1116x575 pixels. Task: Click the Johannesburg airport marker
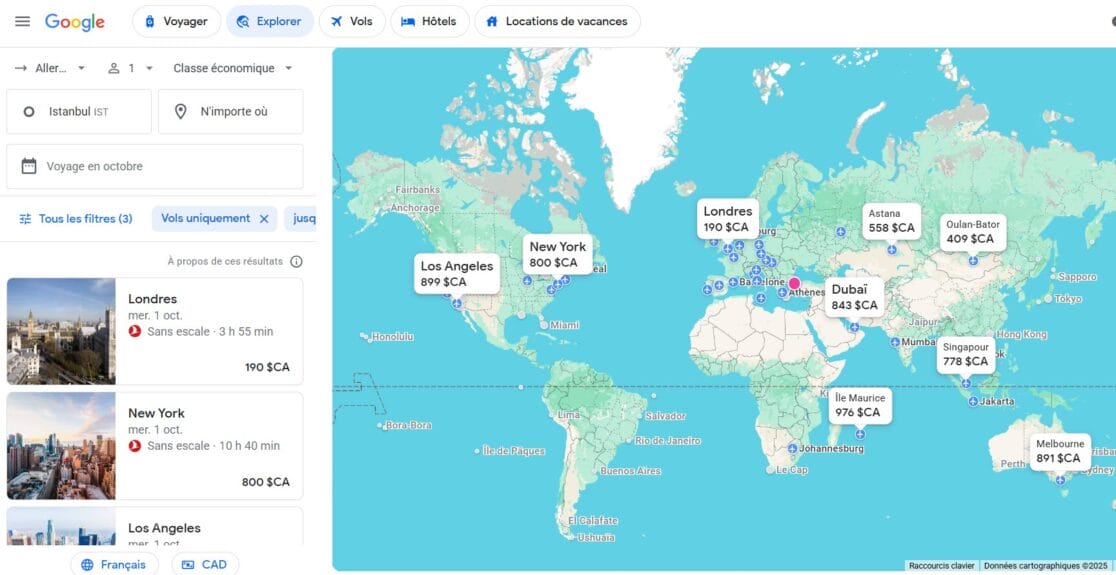tap(793, 448)
